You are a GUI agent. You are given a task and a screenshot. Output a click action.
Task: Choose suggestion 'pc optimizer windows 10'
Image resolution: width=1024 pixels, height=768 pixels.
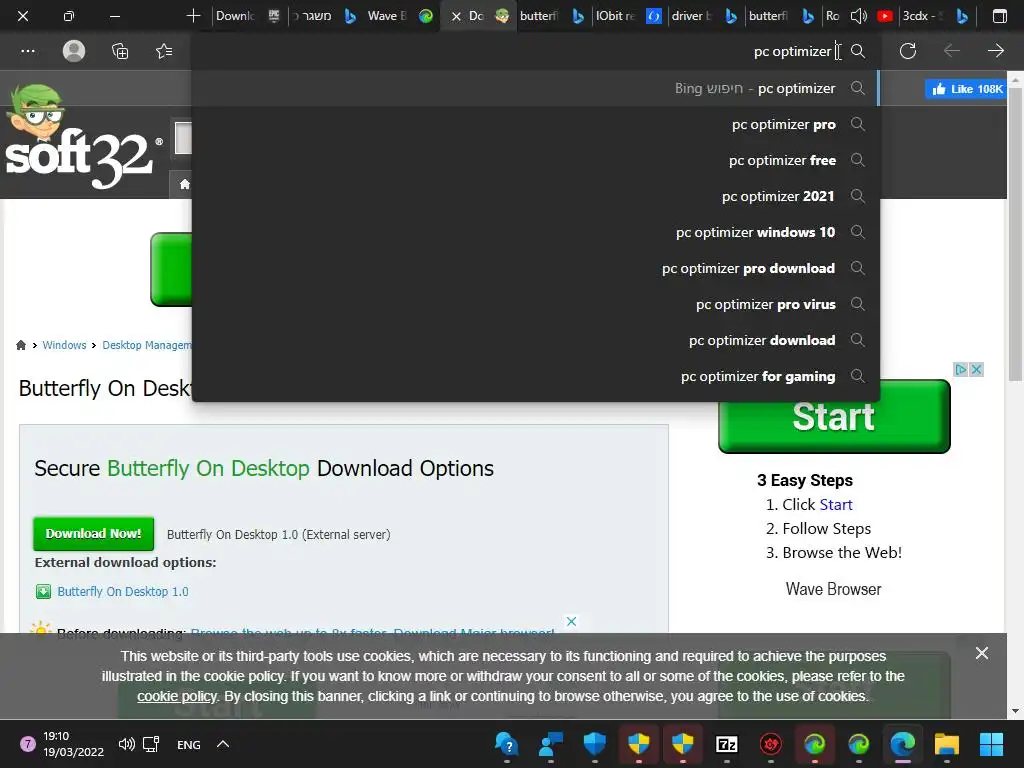536,232
